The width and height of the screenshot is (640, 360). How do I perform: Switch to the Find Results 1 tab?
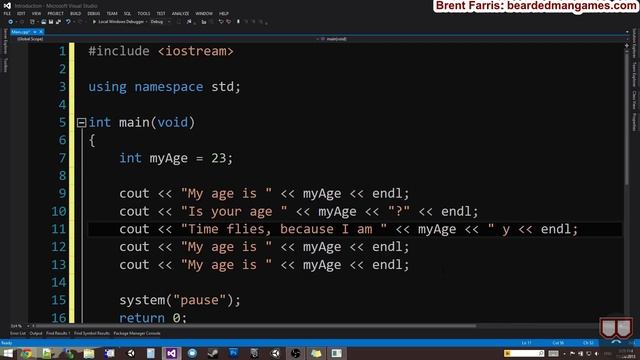pyautogui.click(x=58, y=333)
